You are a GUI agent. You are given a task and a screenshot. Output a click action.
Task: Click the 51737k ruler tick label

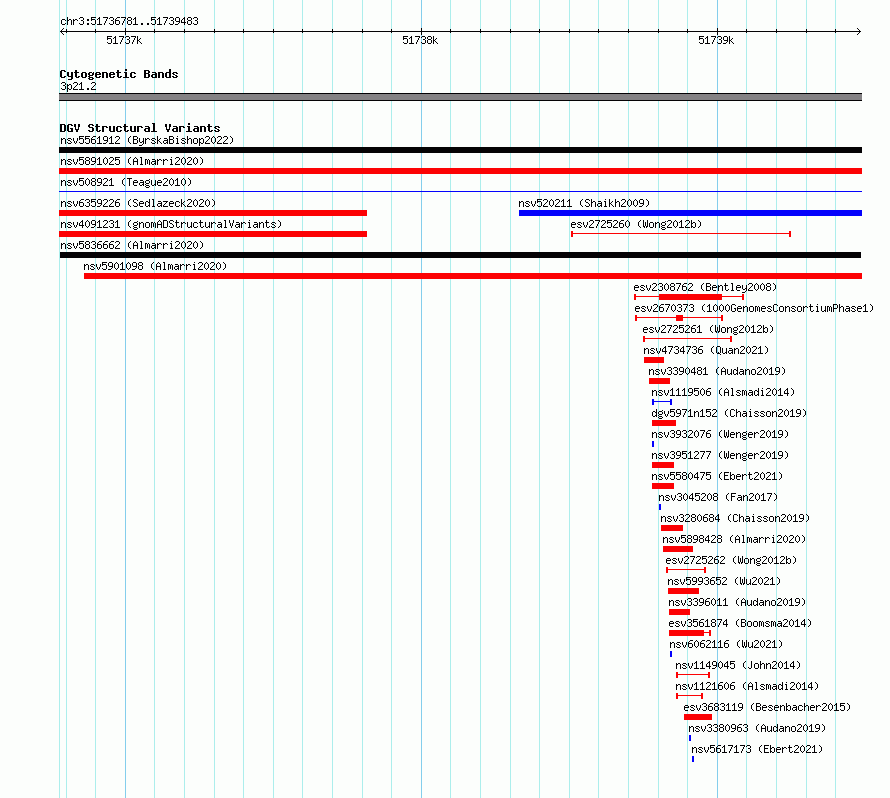[x=124, y=40]
